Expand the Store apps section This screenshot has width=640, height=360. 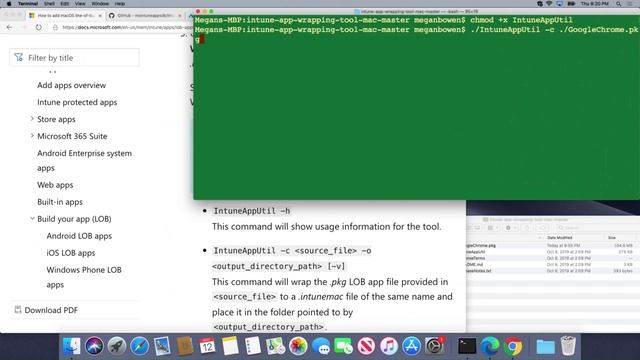point(32,119)
